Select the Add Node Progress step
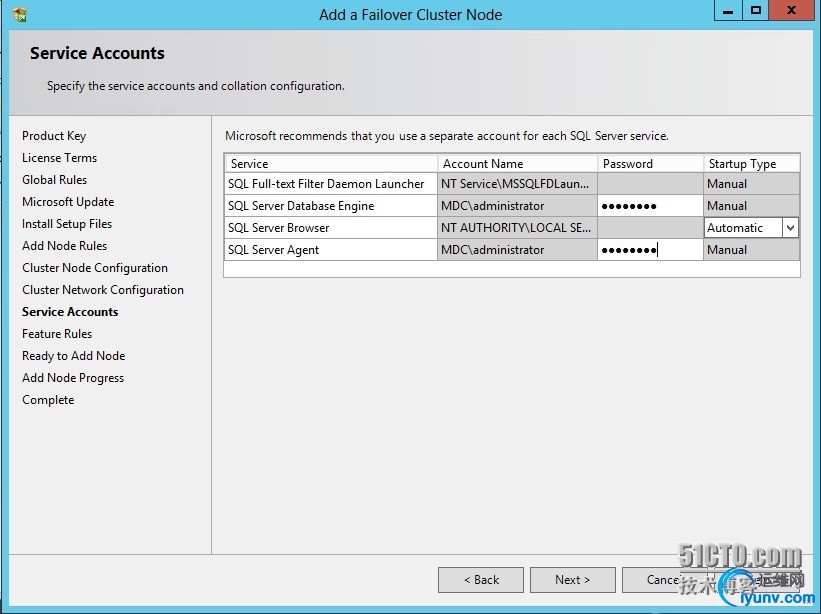The image size is (821, 614). point(73,378)
